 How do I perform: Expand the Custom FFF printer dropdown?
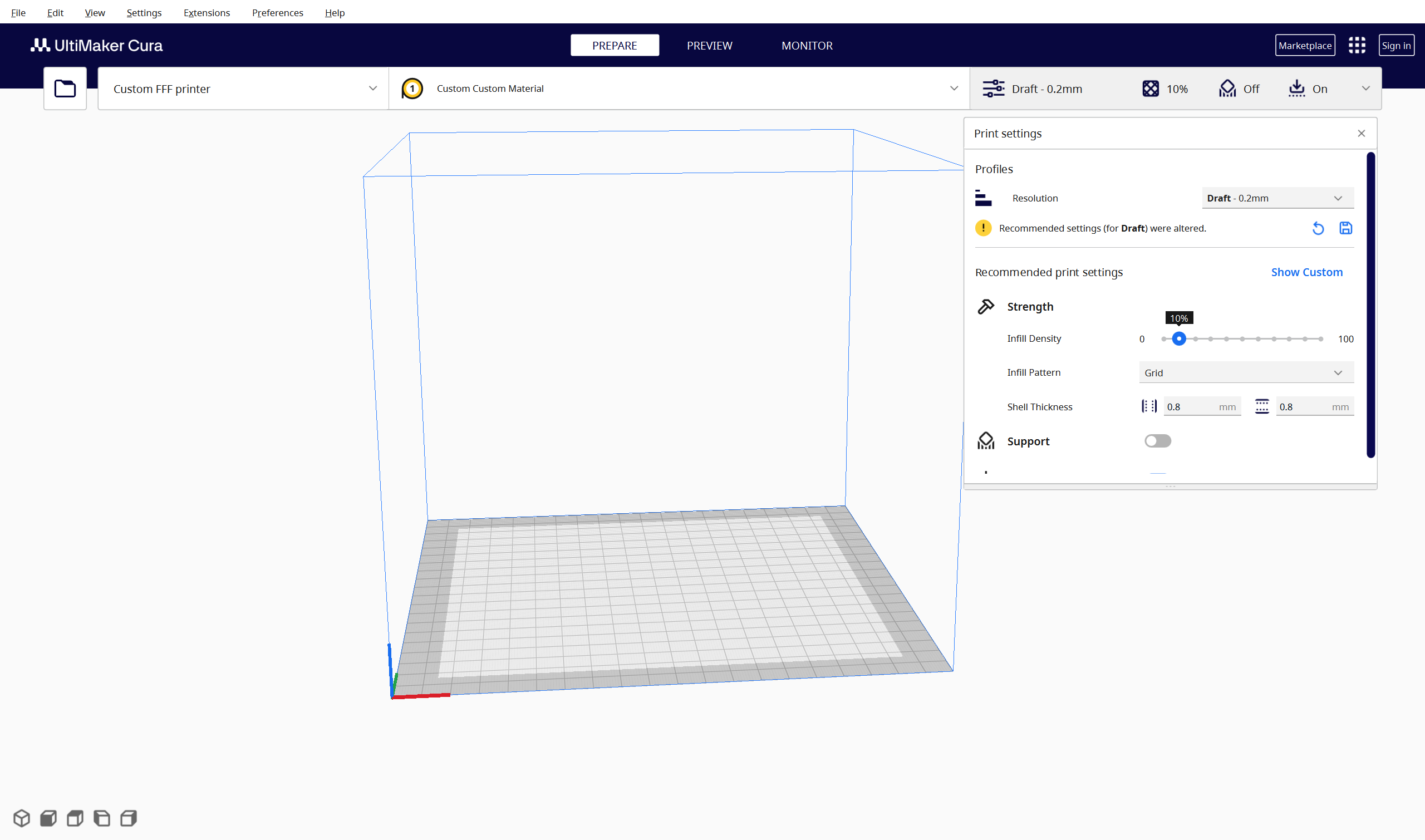tap(243, 89)
